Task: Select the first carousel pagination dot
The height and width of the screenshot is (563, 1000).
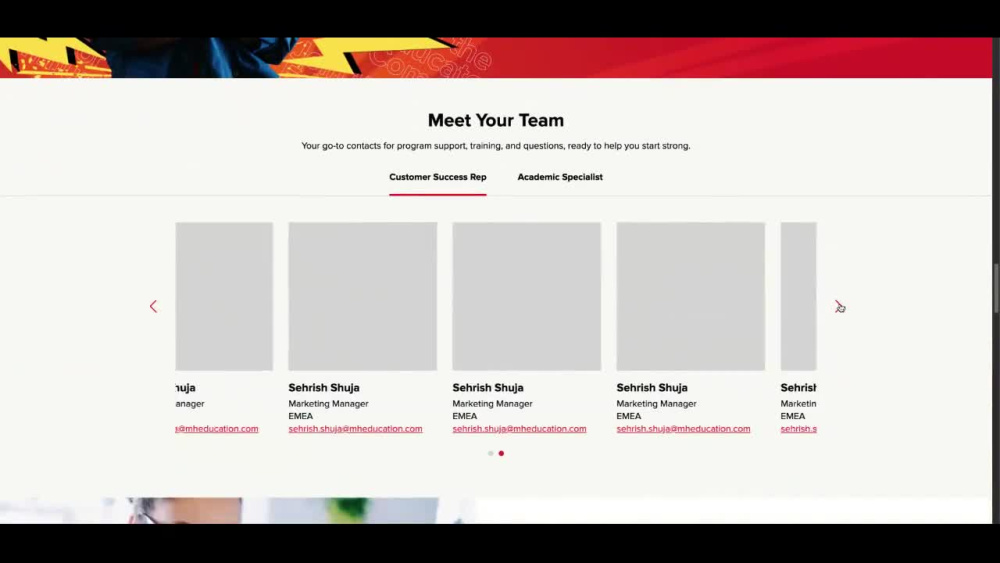Action: click(x=490, y=453)
